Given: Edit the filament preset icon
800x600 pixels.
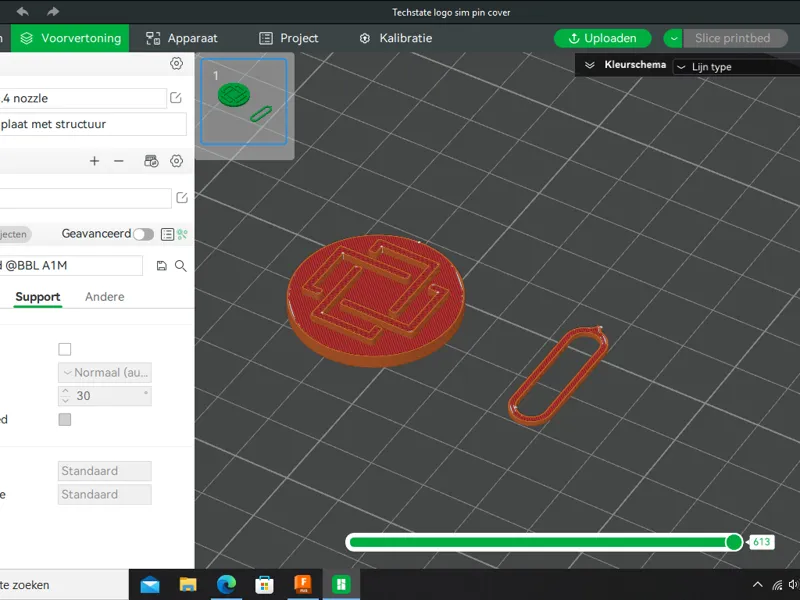Looking at the screenshot, I should click(182, 197).
